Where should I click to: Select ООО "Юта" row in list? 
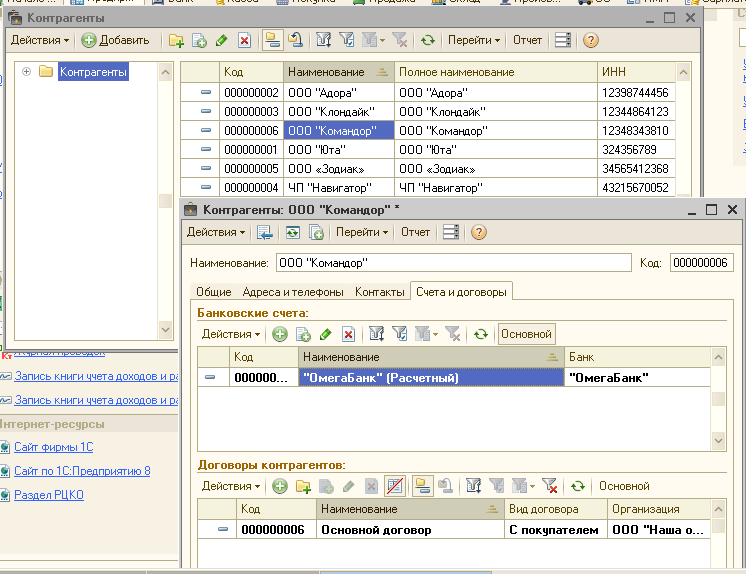coord(428,149)
